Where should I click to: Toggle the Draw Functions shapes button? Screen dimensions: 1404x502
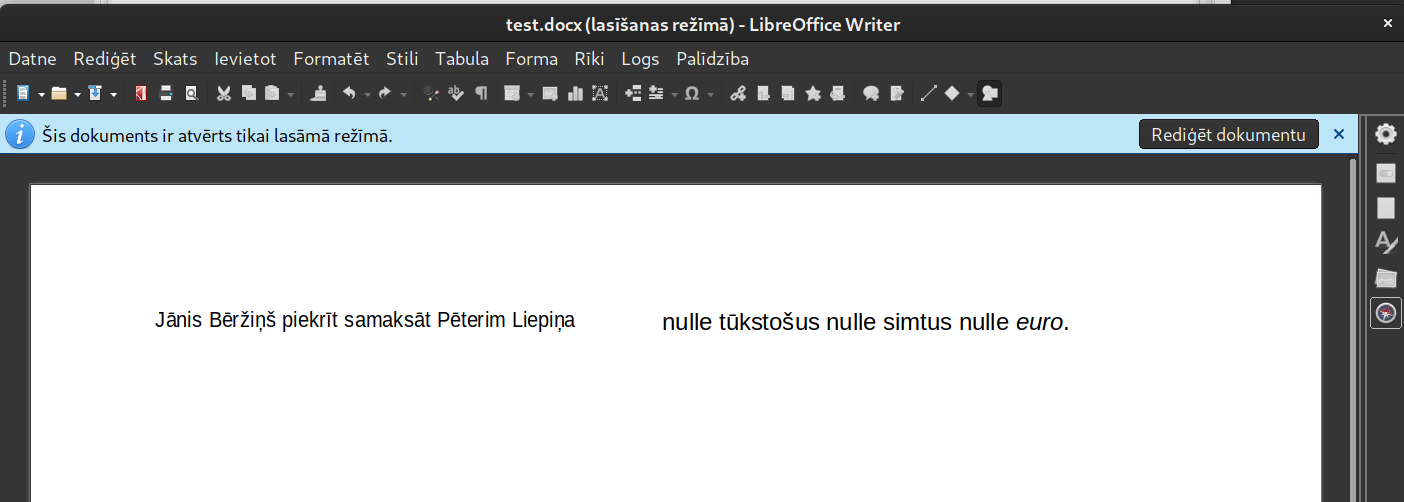coord(989,94)
